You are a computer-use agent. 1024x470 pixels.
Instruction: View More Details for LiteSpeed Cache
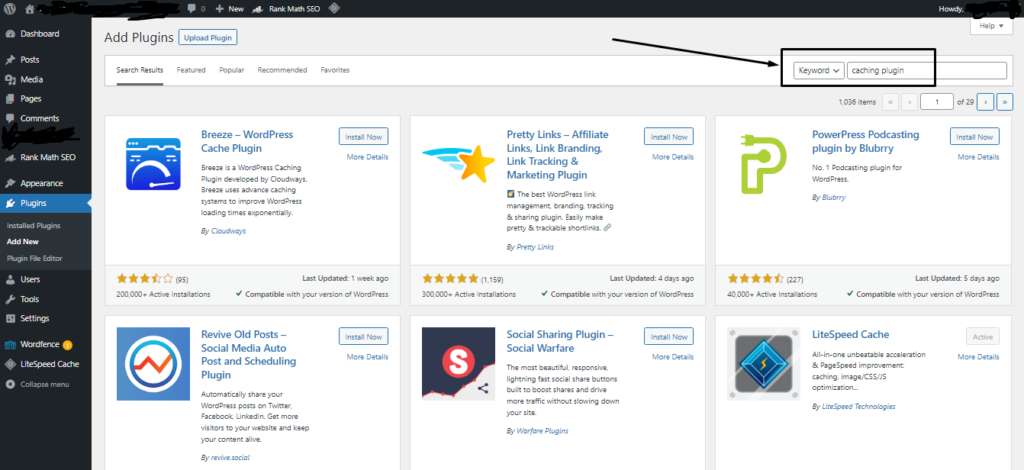(x=978, y=357)
